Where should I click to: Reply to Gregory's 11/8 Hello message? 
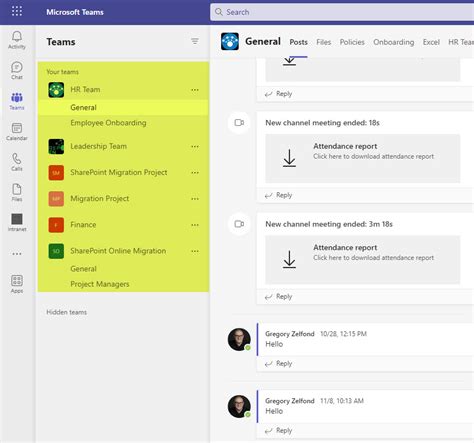point(279,430)
